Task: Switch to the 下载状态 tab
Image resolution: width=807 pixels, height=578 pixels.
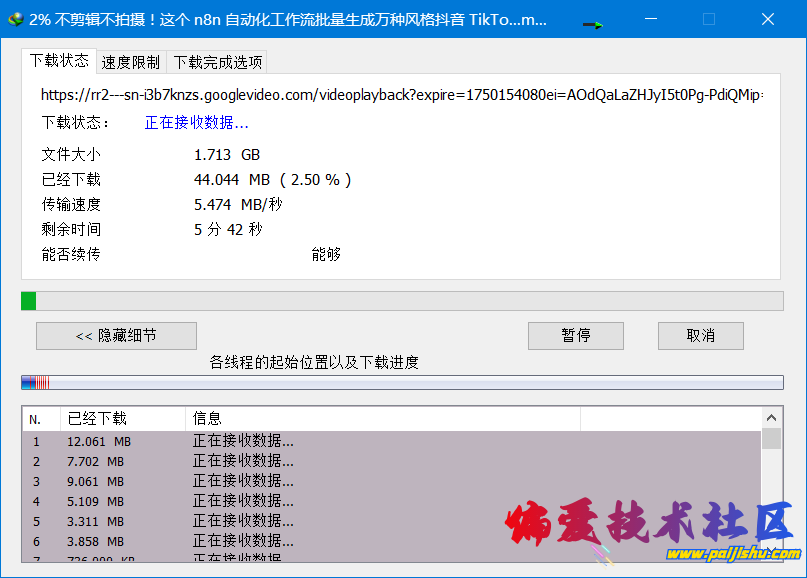Action: click(59, 61)
